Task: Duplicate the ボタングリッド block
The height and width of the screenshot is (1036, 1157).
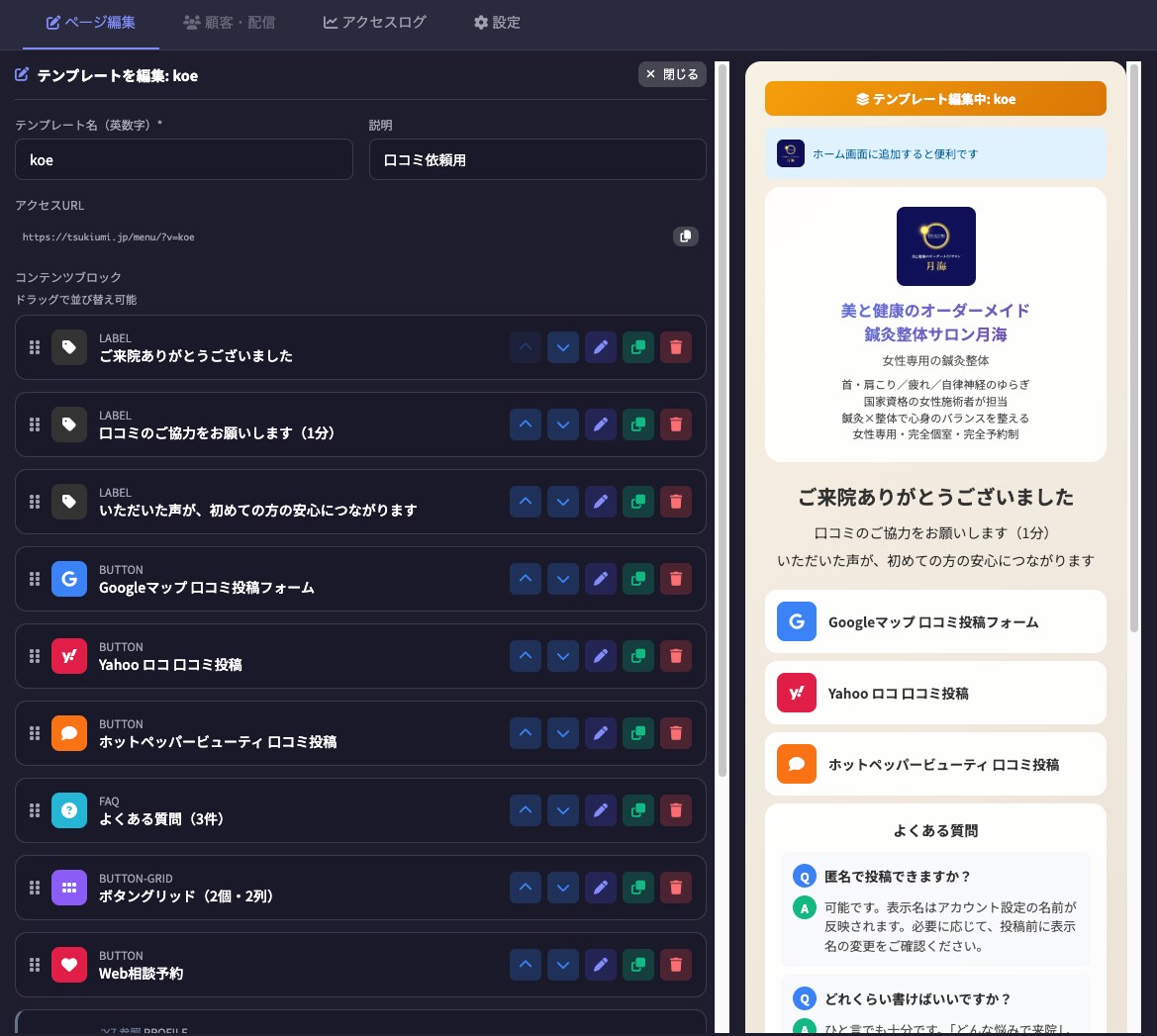Action: pos(638,887)
